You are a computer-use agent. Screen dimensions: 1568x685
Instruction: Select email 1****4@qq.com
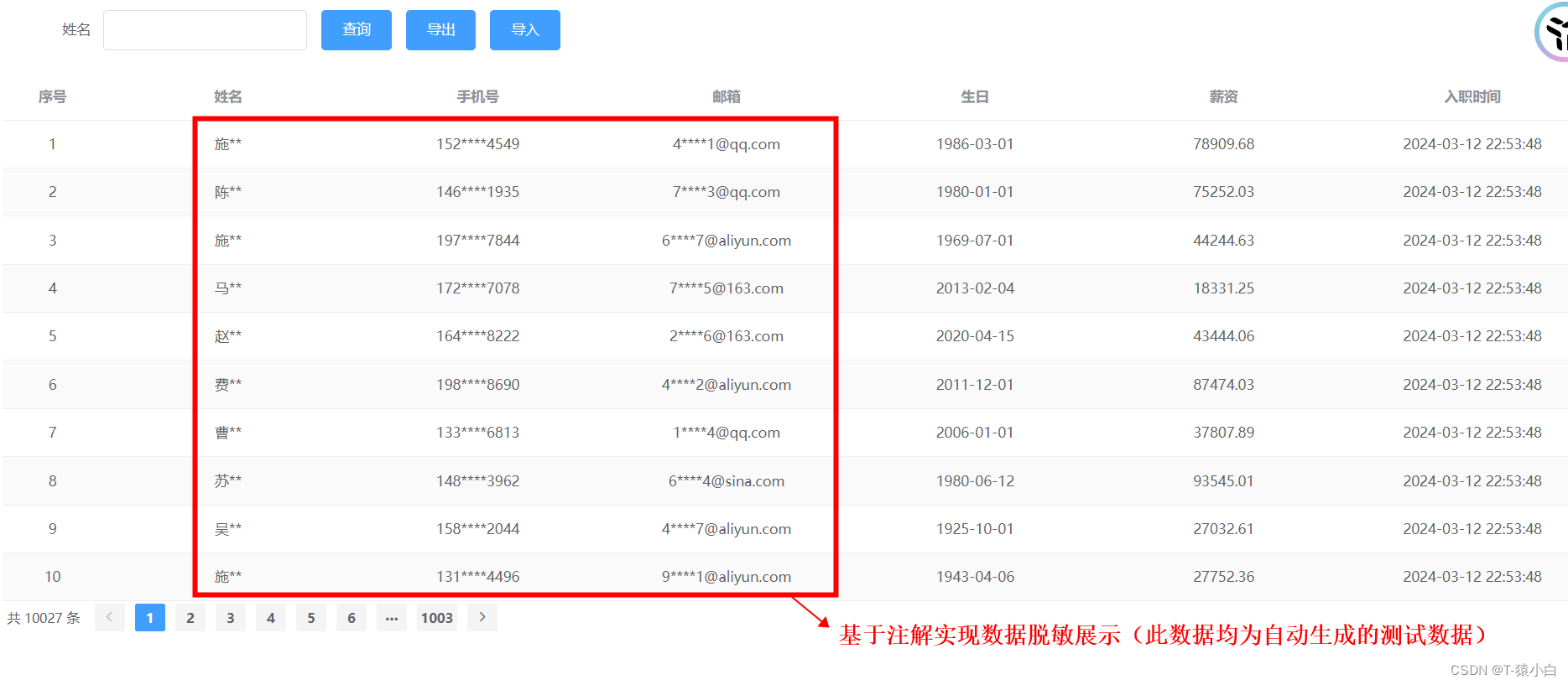point(727,433)
